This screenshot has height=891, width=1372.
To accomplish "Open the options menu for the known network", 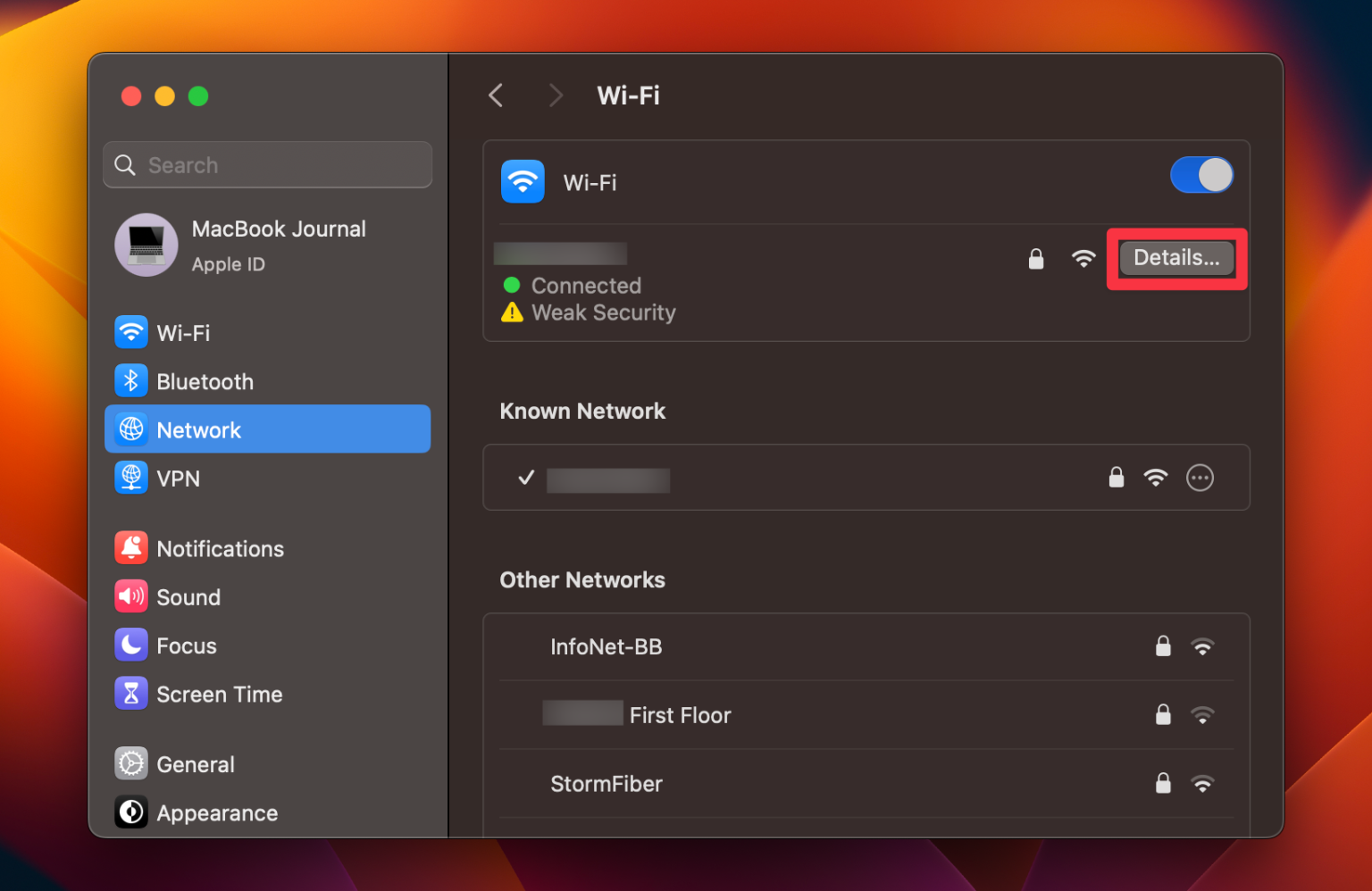I will click(1200, 478).
